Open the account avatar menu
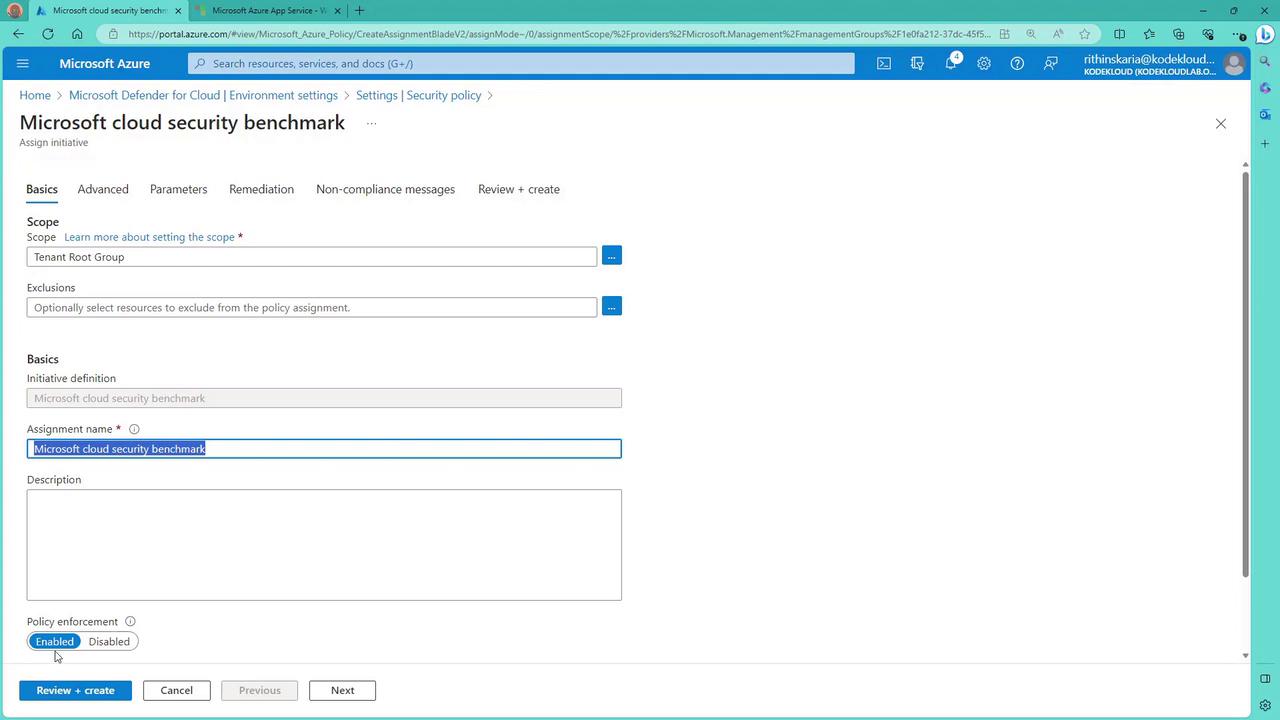 (1234, 64)
